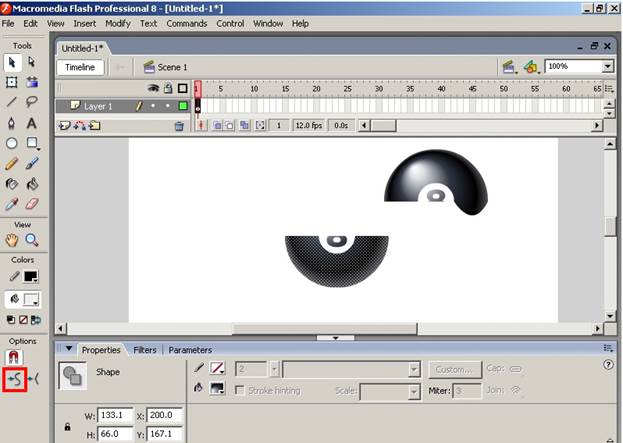The image size is (623, 443).
Task: Open the Commands menu
Action: [187, 24]
